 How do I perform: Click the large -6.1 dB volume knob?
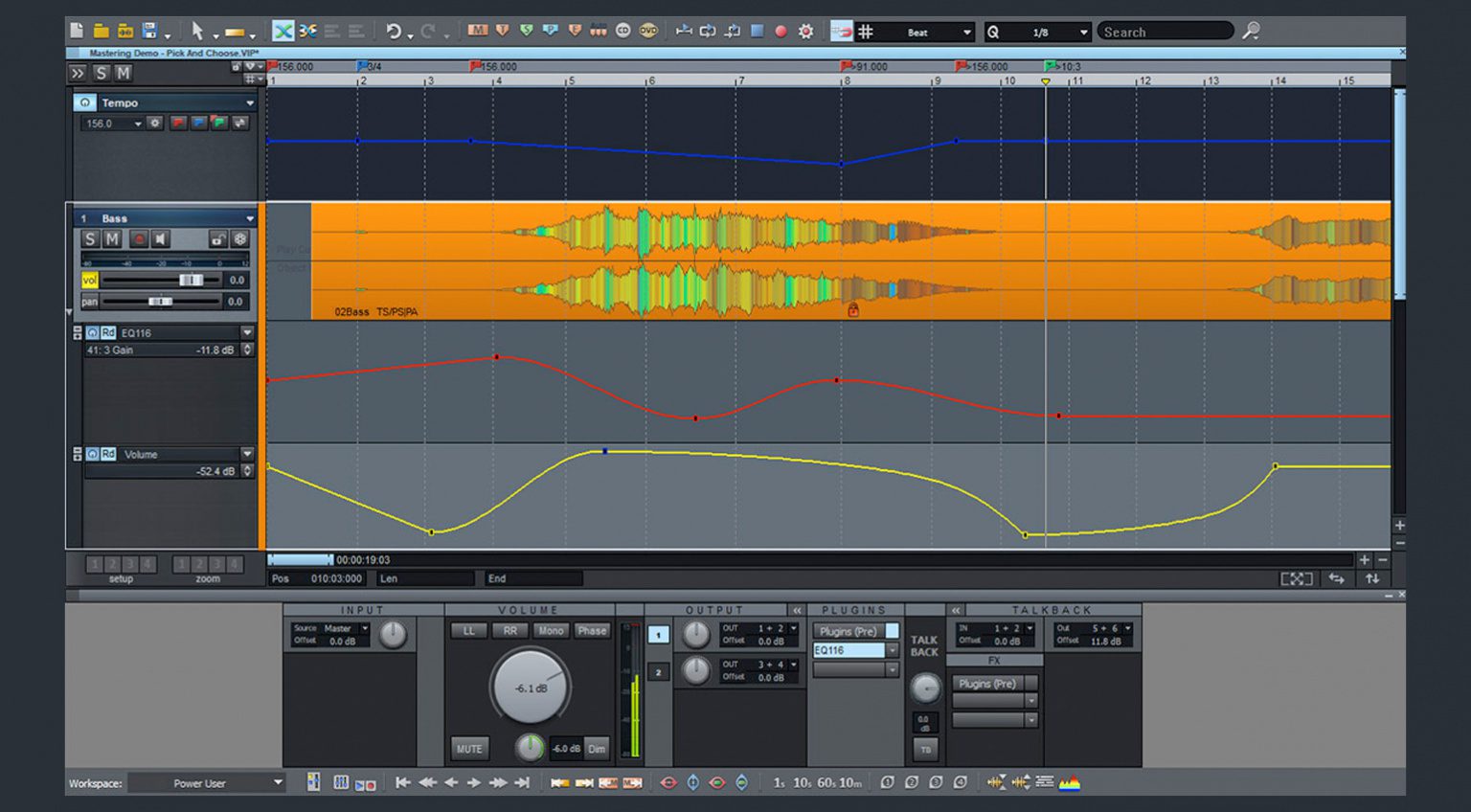tap(530, 687)
